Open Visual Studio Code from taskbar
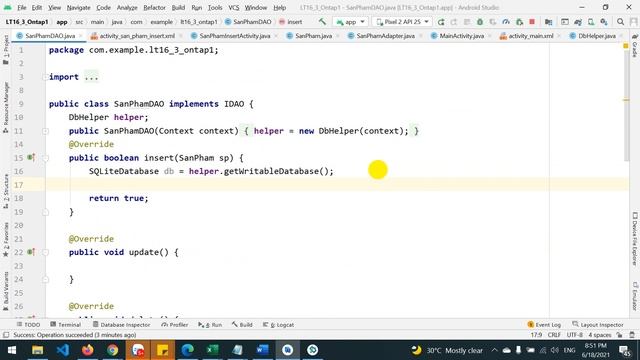 pyautogui.click(x=62, y=350)
